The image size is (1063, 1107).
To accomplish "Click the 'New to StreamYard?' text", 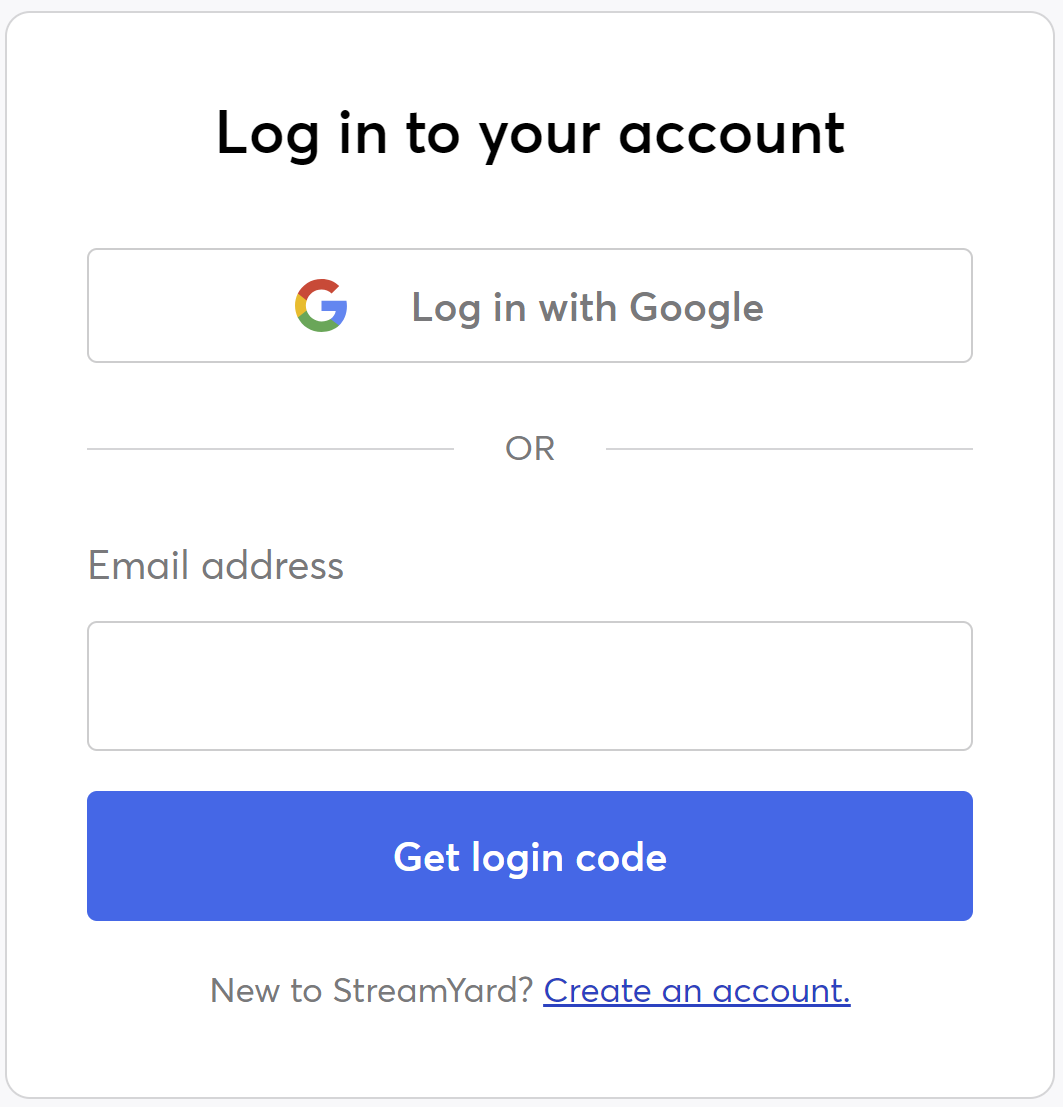I will [x=372, y=991].
